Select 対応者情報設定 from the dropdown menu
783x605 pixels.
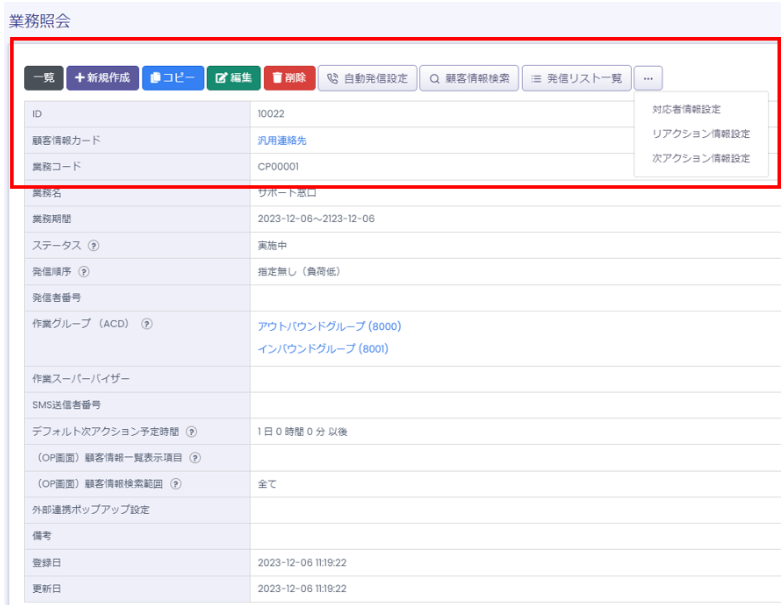click(x=685, y=109)
